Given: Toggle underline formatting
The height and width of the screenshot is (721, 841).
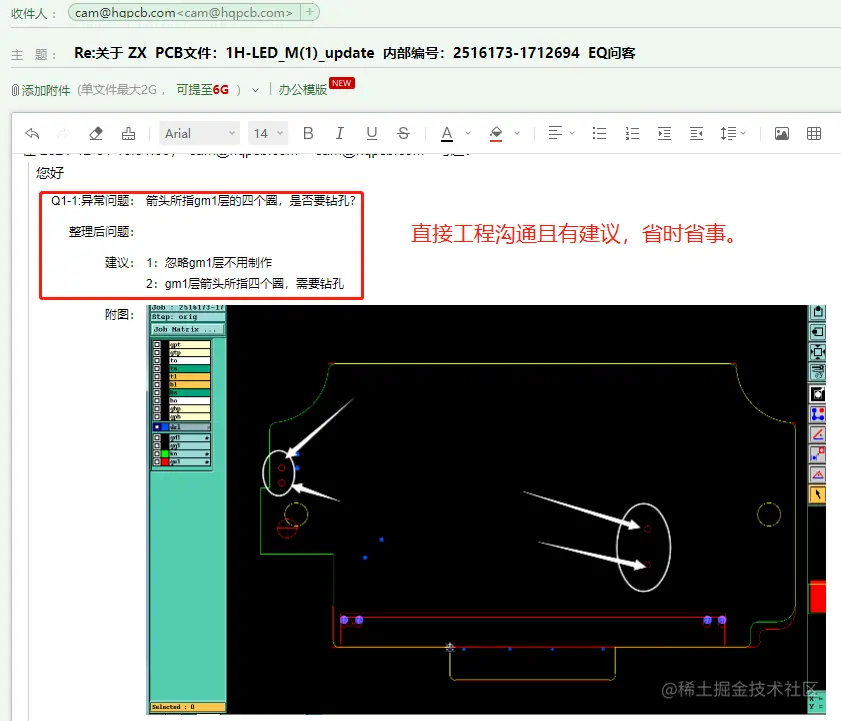Looking at the screenshot, I should pos(372,134).
